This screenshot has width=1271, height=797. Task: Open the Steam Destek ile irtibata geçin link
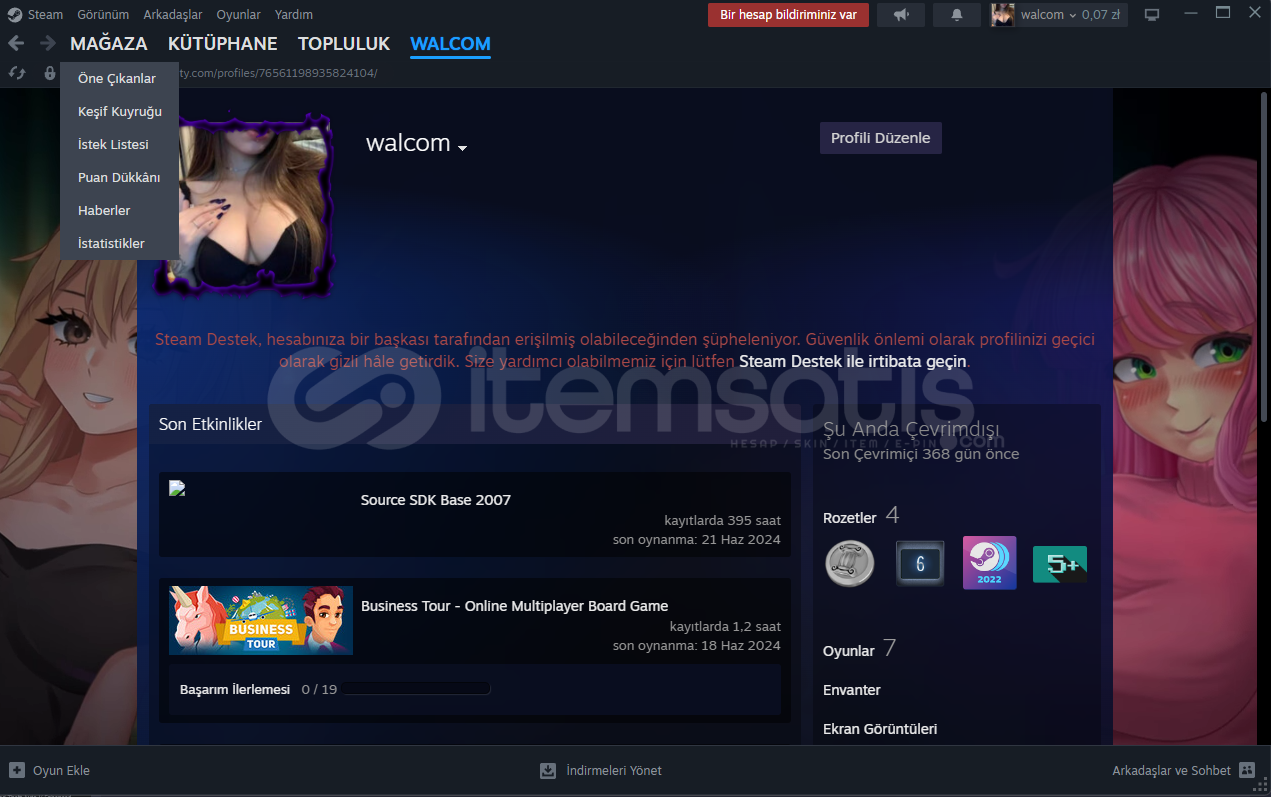click(x=854, y=361)
